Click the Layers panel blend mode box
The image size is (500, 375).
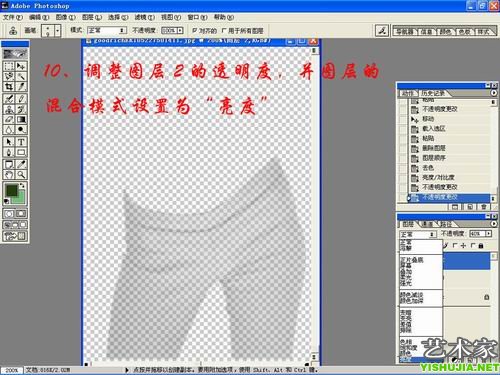click(x=418, y=234)
